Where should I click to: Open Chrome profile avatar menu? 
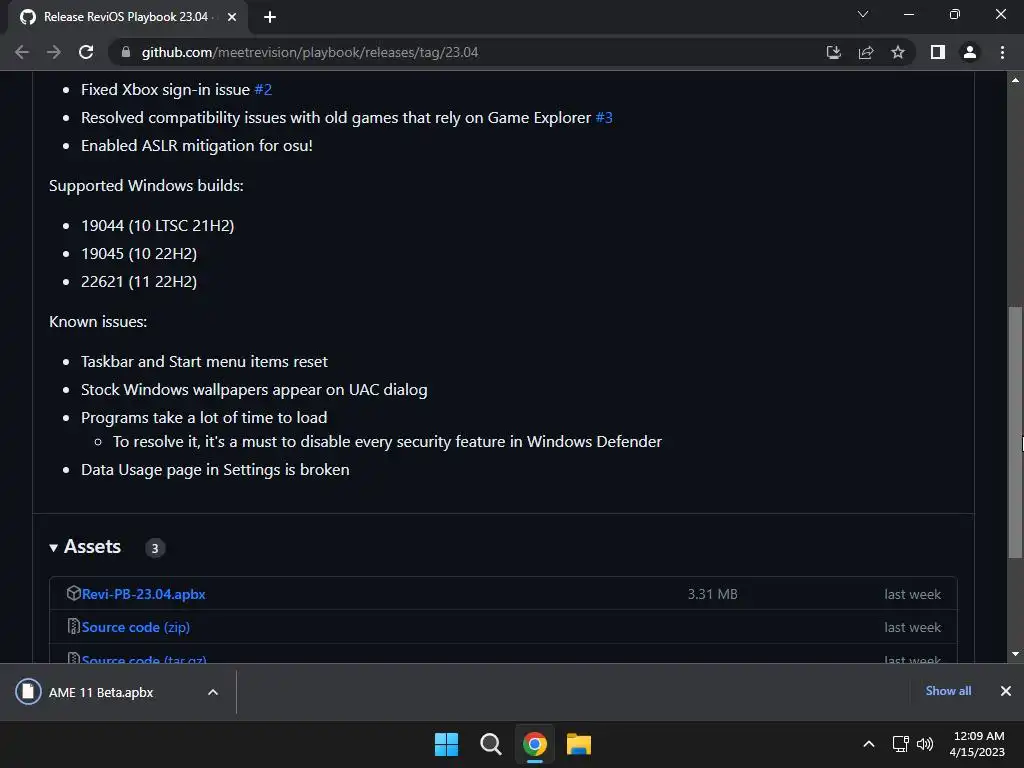[970, 52]
